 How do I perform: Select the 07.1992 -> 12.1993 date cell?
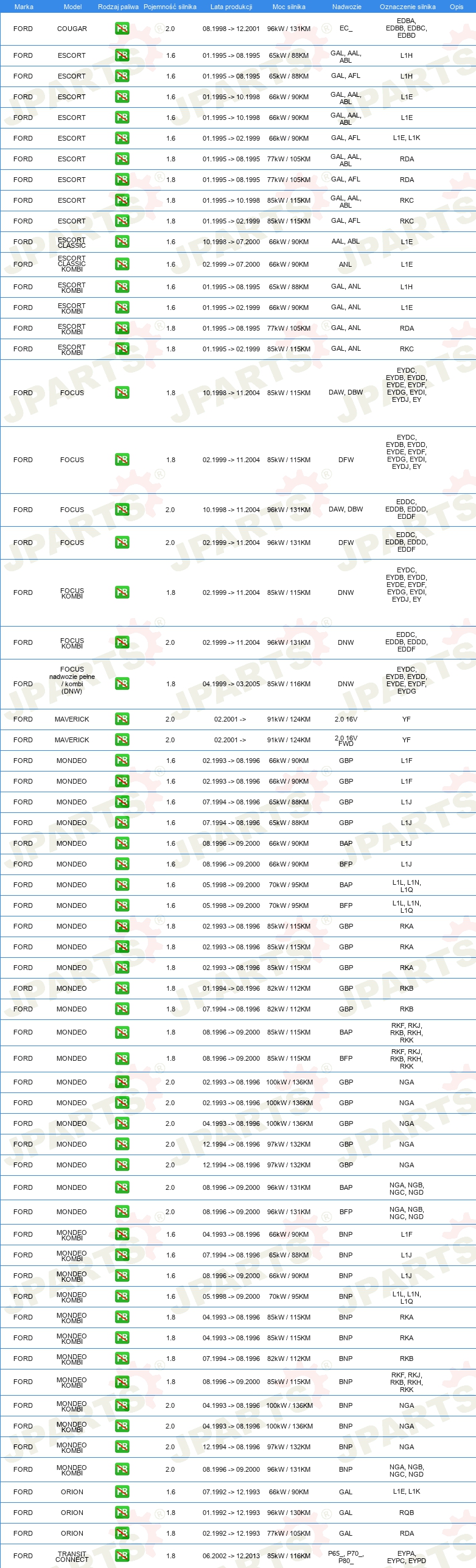pyautogui.click(x=231, y=1492)
